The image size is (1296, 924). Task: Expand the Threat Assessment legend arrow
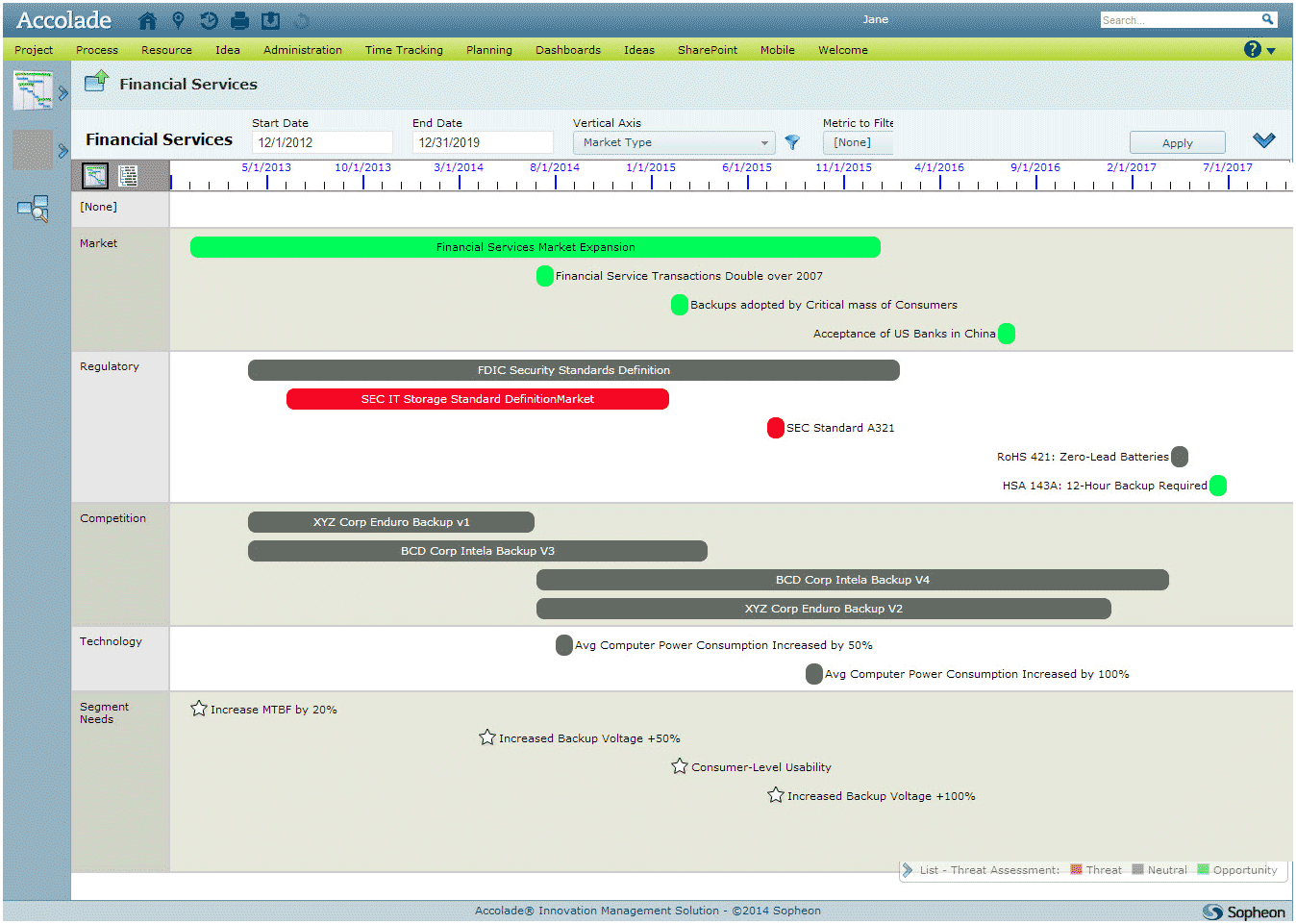(907, 869)
